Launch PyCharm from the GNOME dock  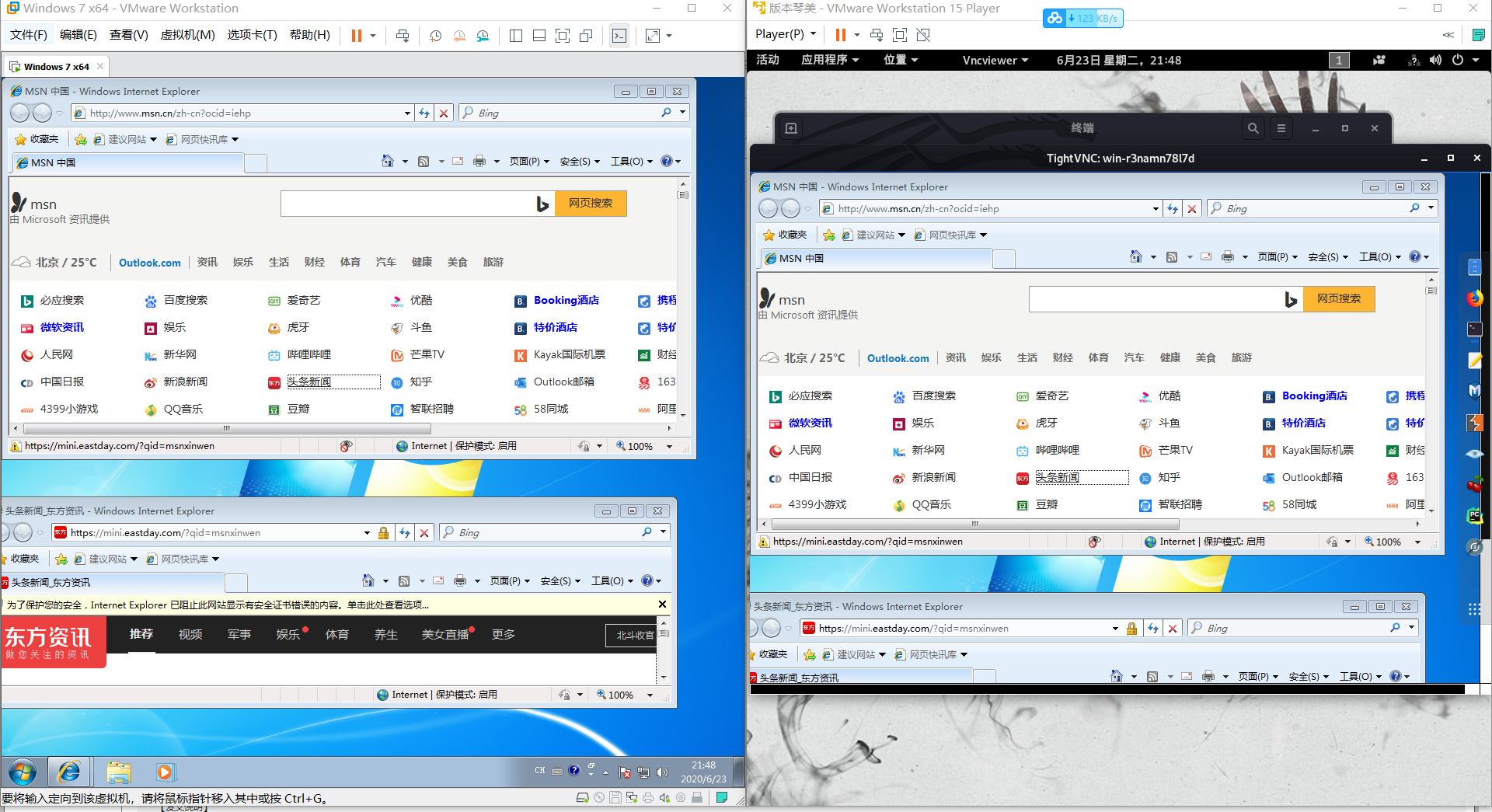(1474, 515)
